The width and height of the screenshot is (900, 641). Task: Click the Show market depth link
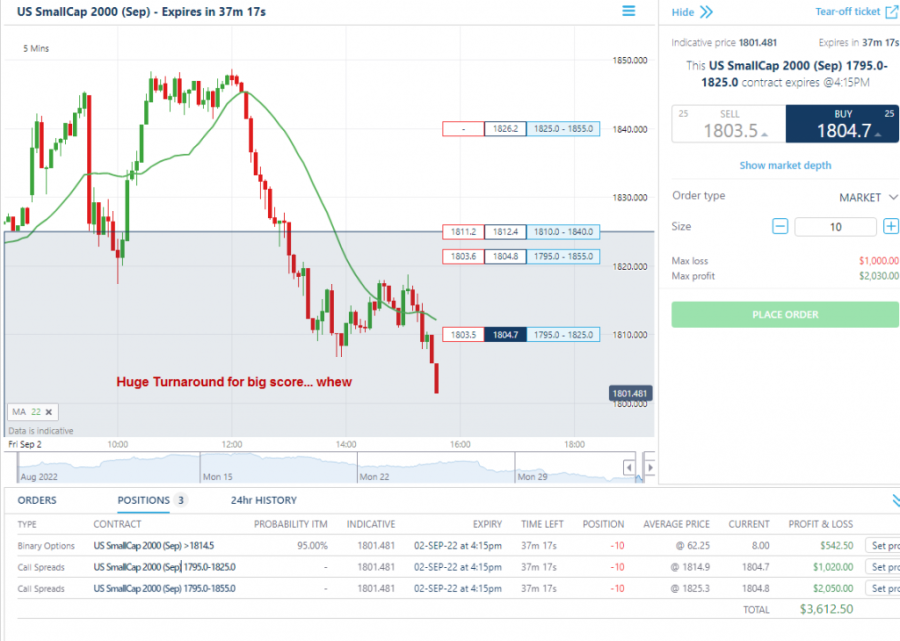(785, 165)
